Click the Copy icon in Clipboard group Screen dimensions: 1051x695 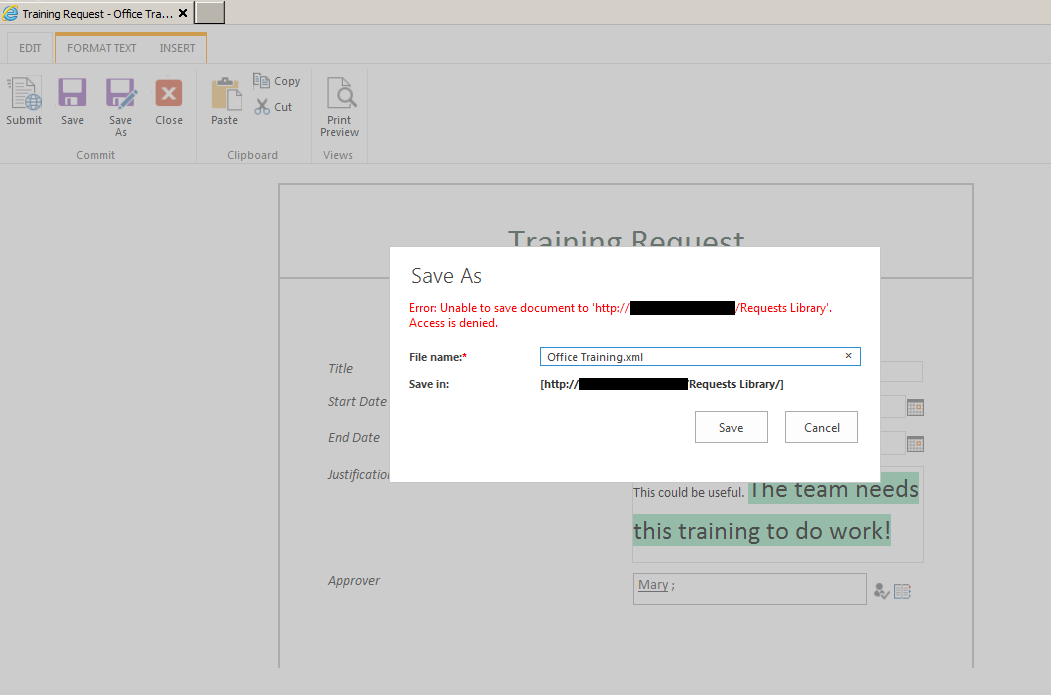pyautogui.click(x=263, y=81)
